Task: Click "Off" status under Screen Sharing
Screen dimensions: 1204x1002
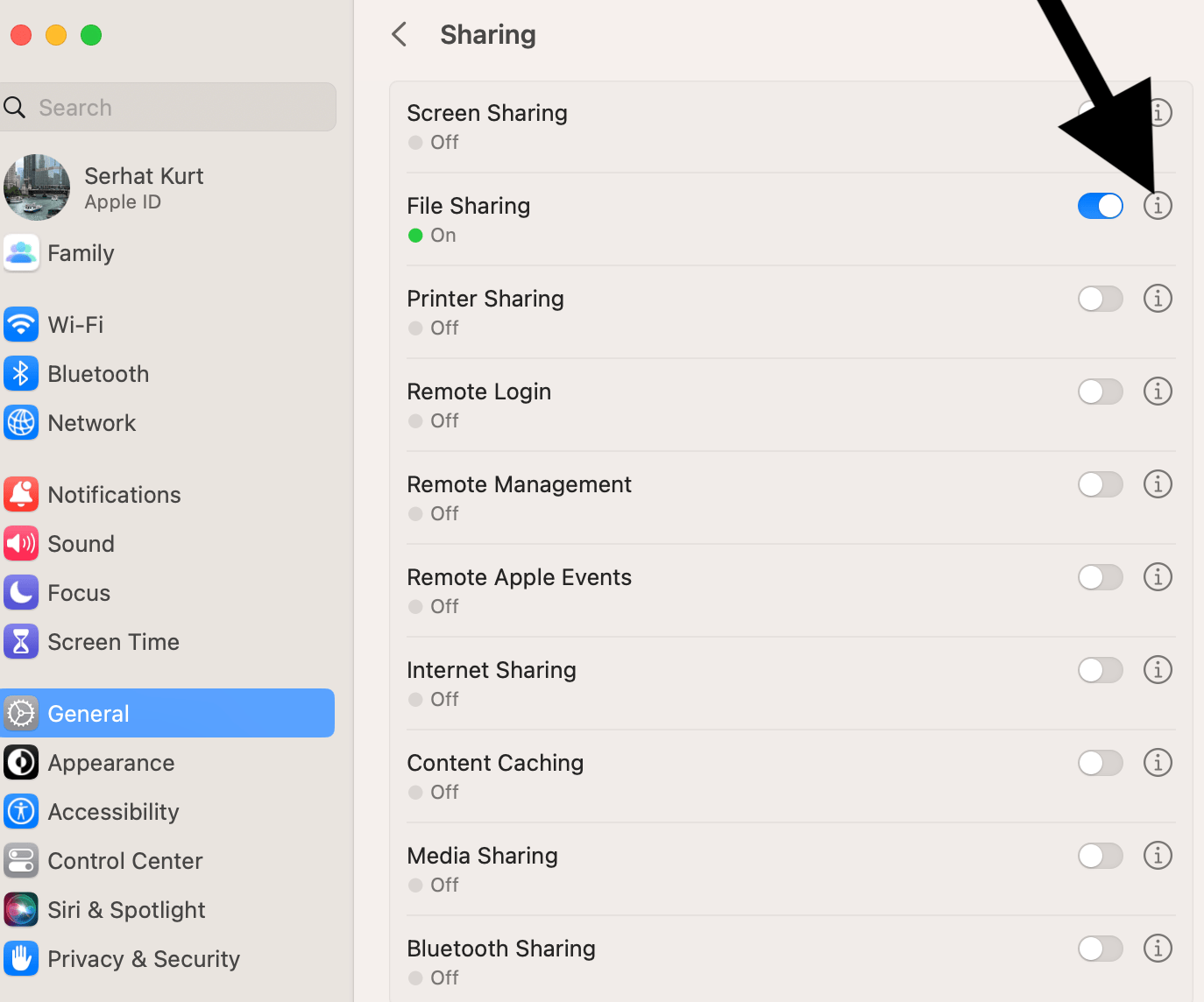Action: [445, 143]
